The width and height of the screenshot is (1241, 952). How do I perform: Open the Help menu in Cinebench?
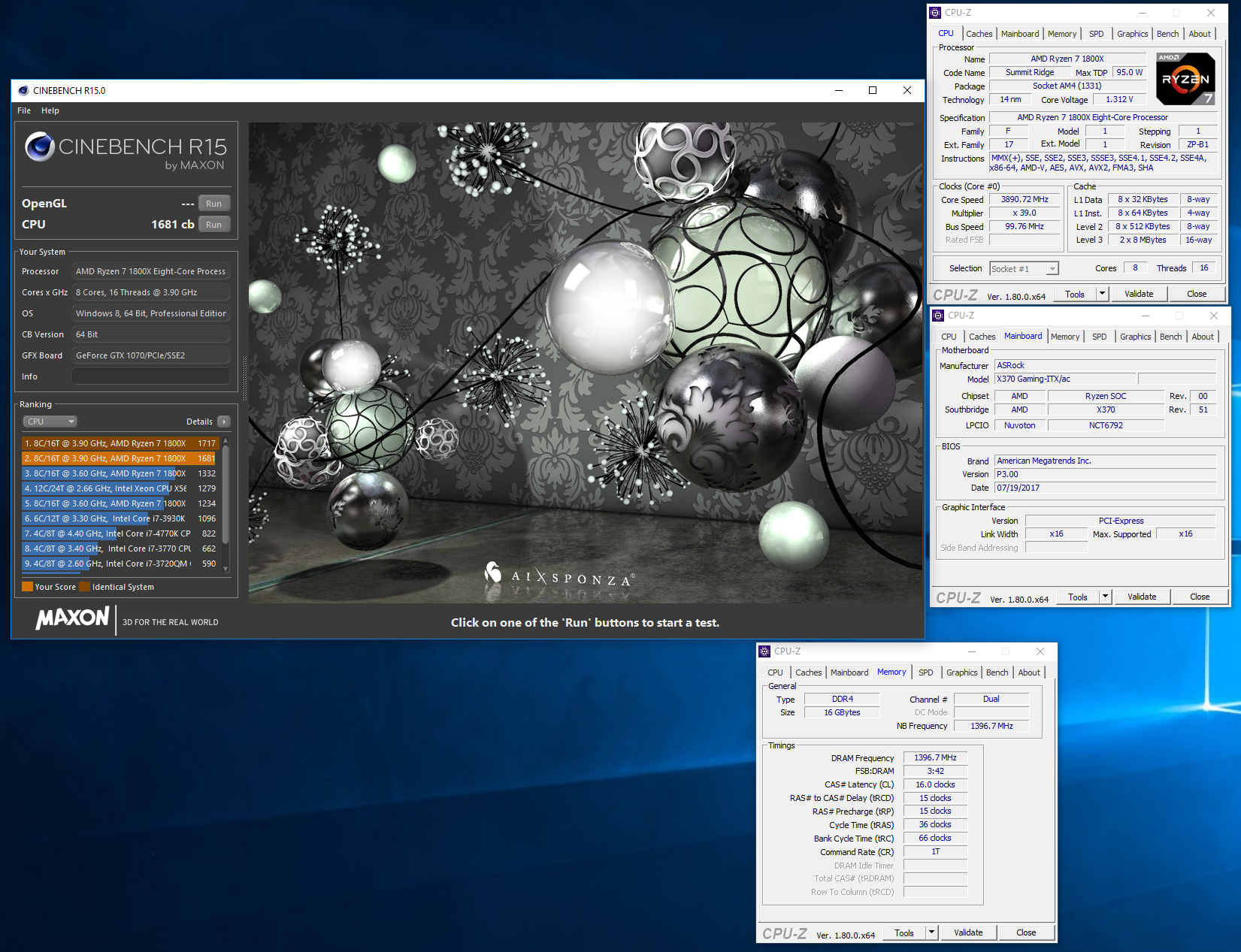coord(50,110)
